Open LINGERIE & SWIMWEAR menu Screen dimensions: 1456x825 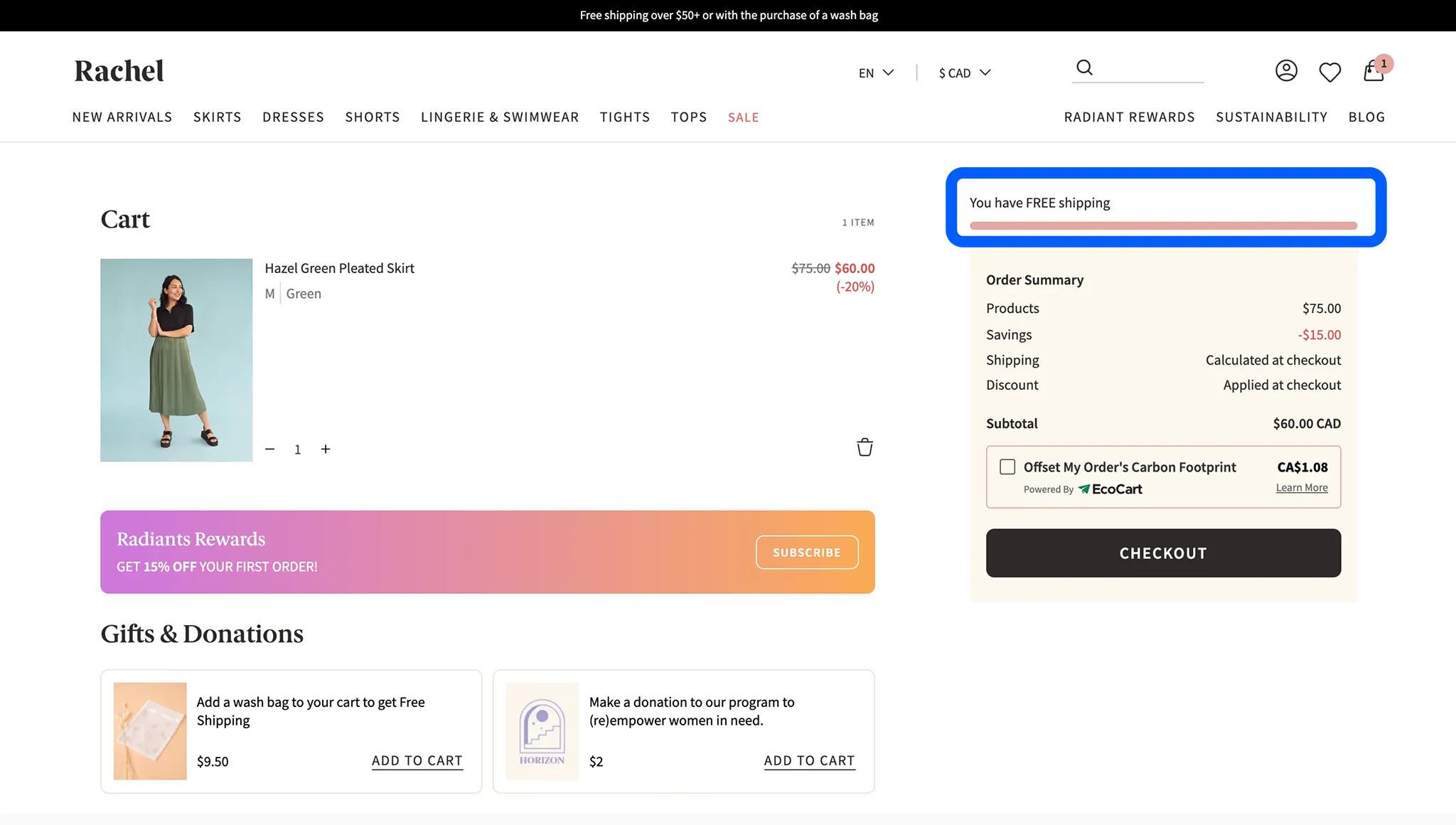pos(500,117)
